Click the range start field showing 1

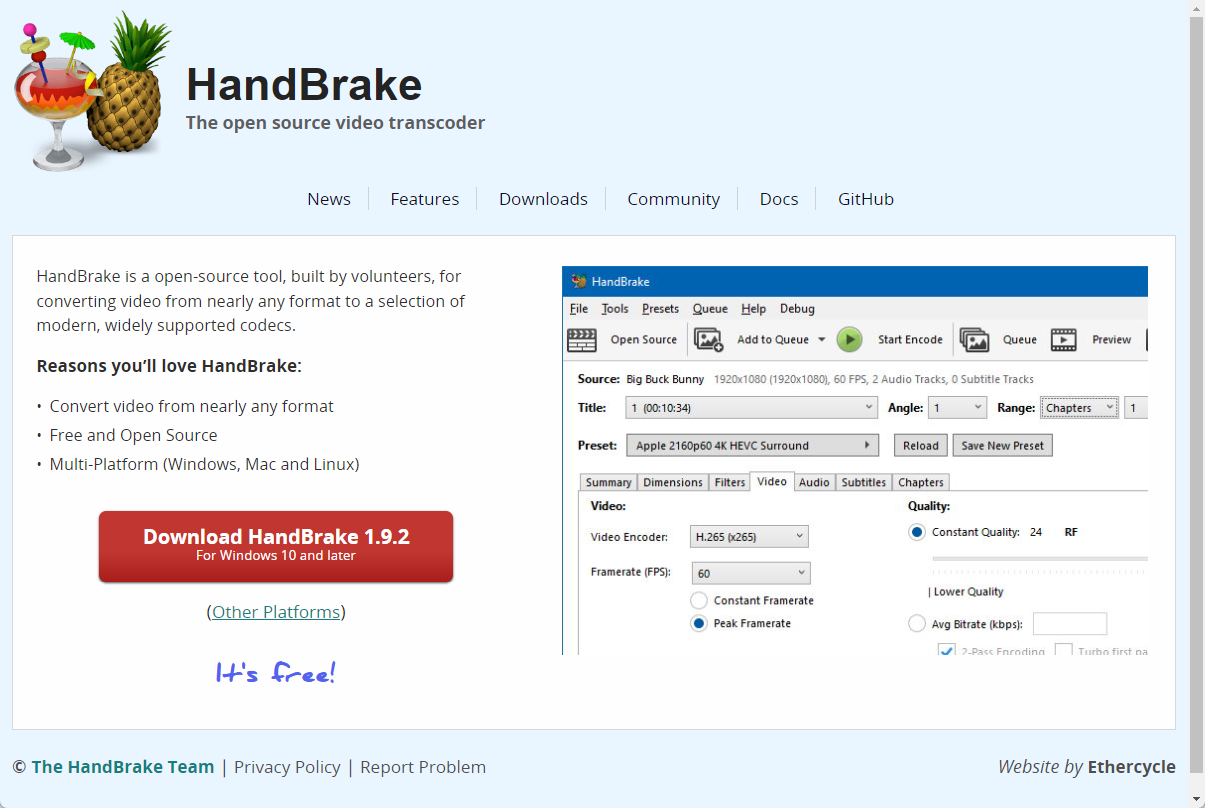[1136, 408]
